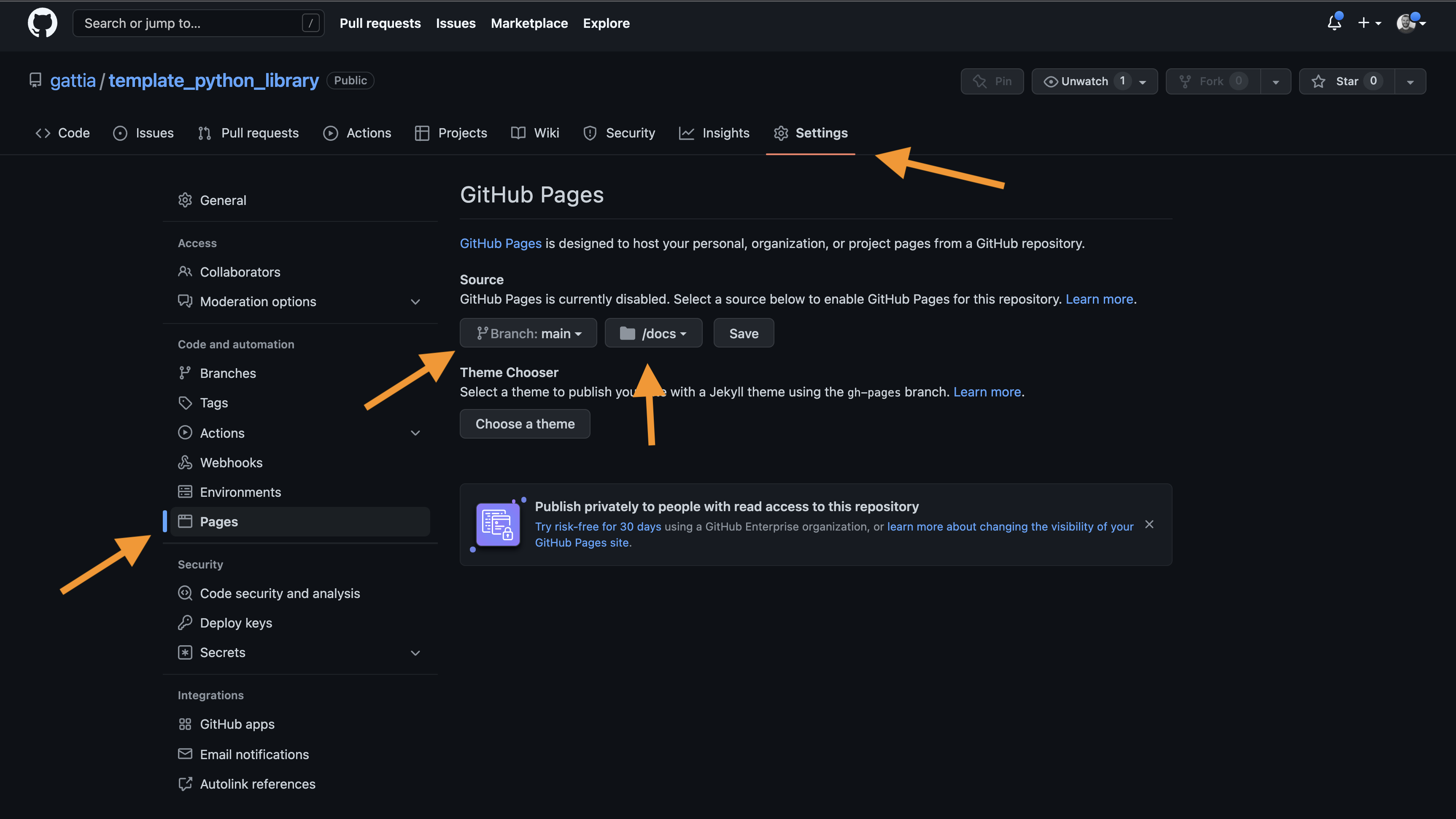Open the plus create-new menu

point(1369,23)
